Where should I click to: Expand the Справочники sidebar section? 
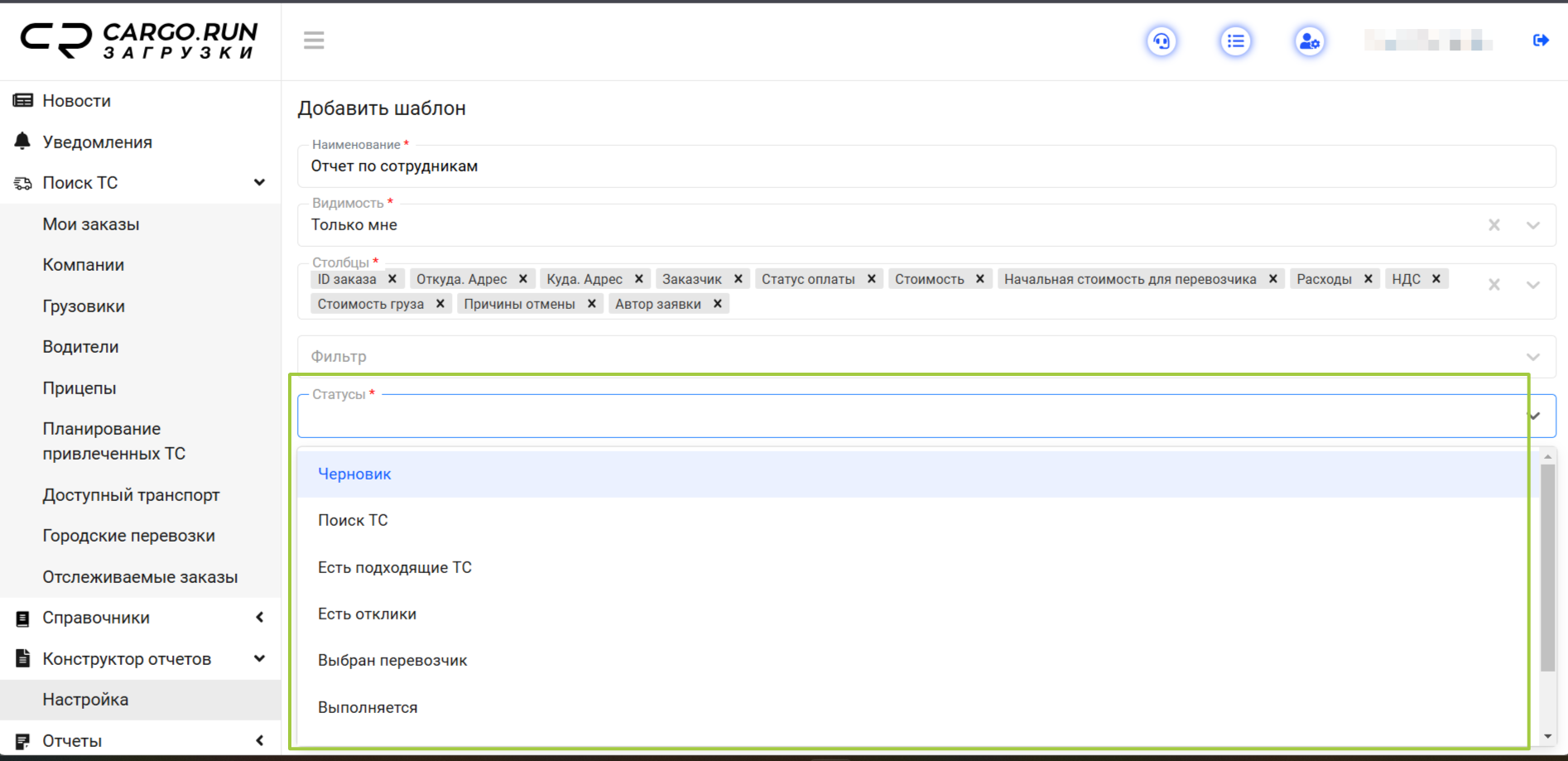(x=259, y=618)
